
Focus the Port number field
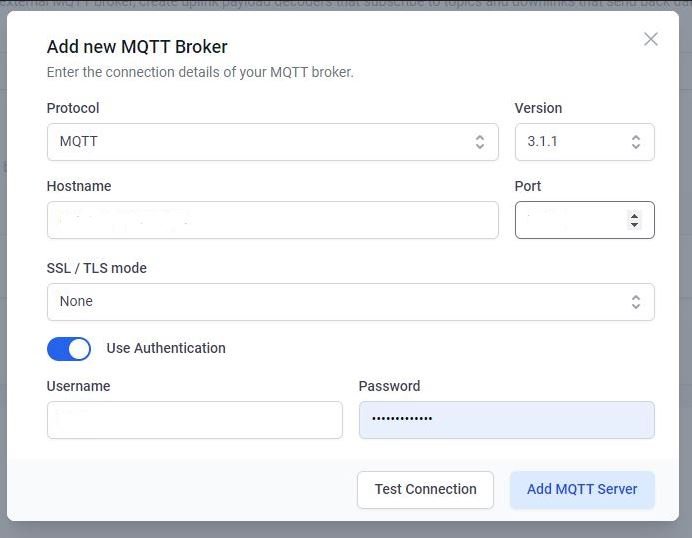(x=570, y=220)
